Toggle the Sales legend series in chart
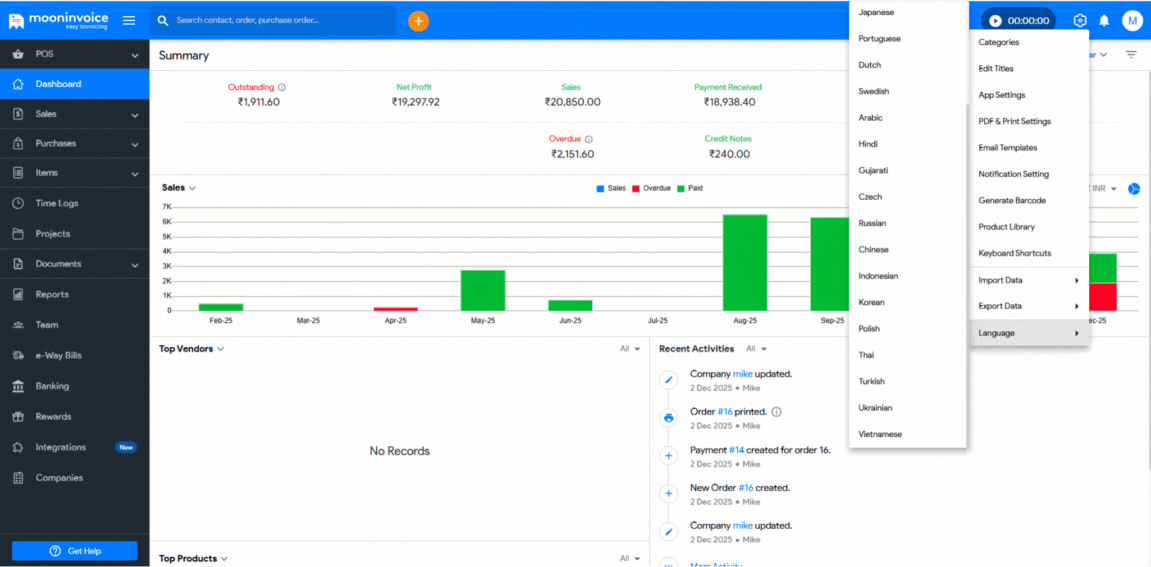 click(610, 188)
